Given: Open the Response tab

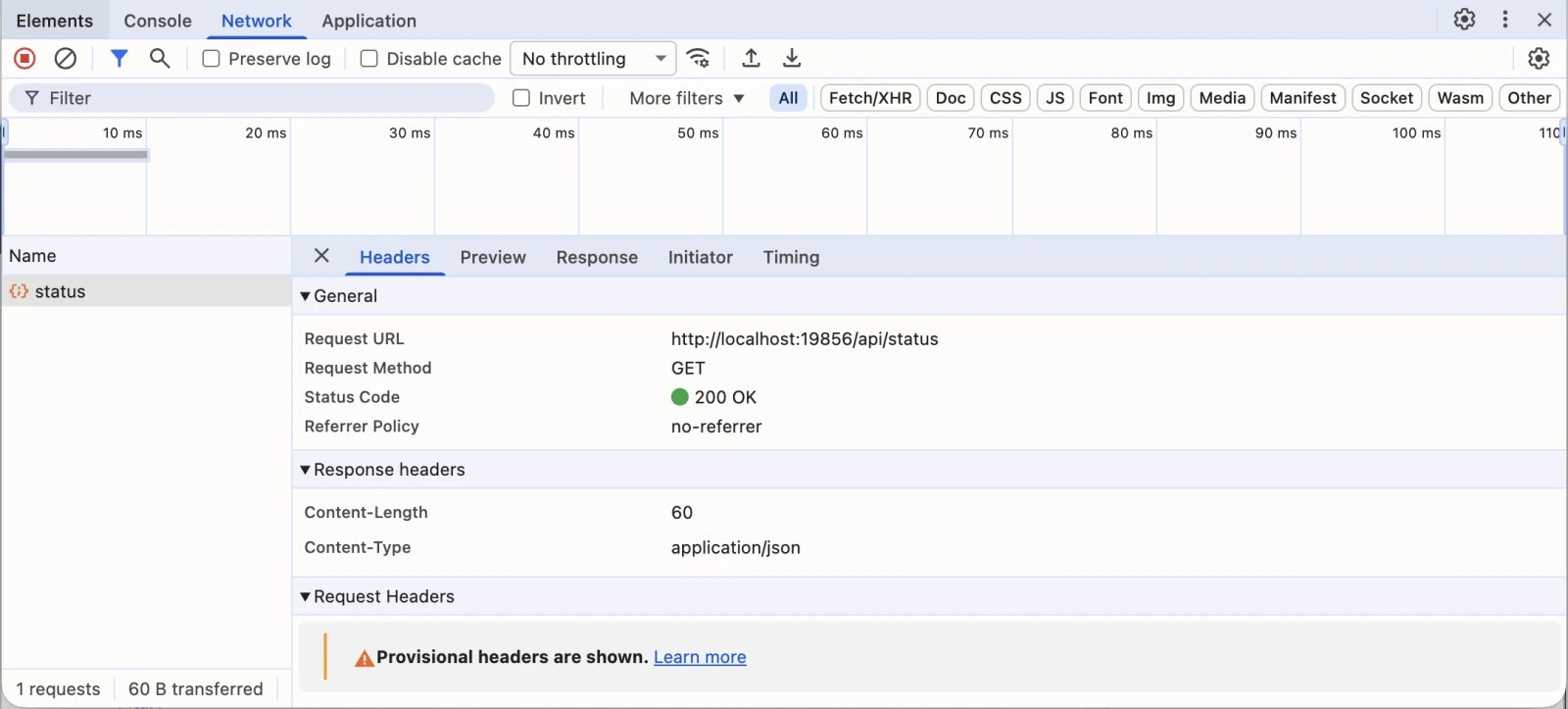Looking at the screenshot, I should (597, 257).
